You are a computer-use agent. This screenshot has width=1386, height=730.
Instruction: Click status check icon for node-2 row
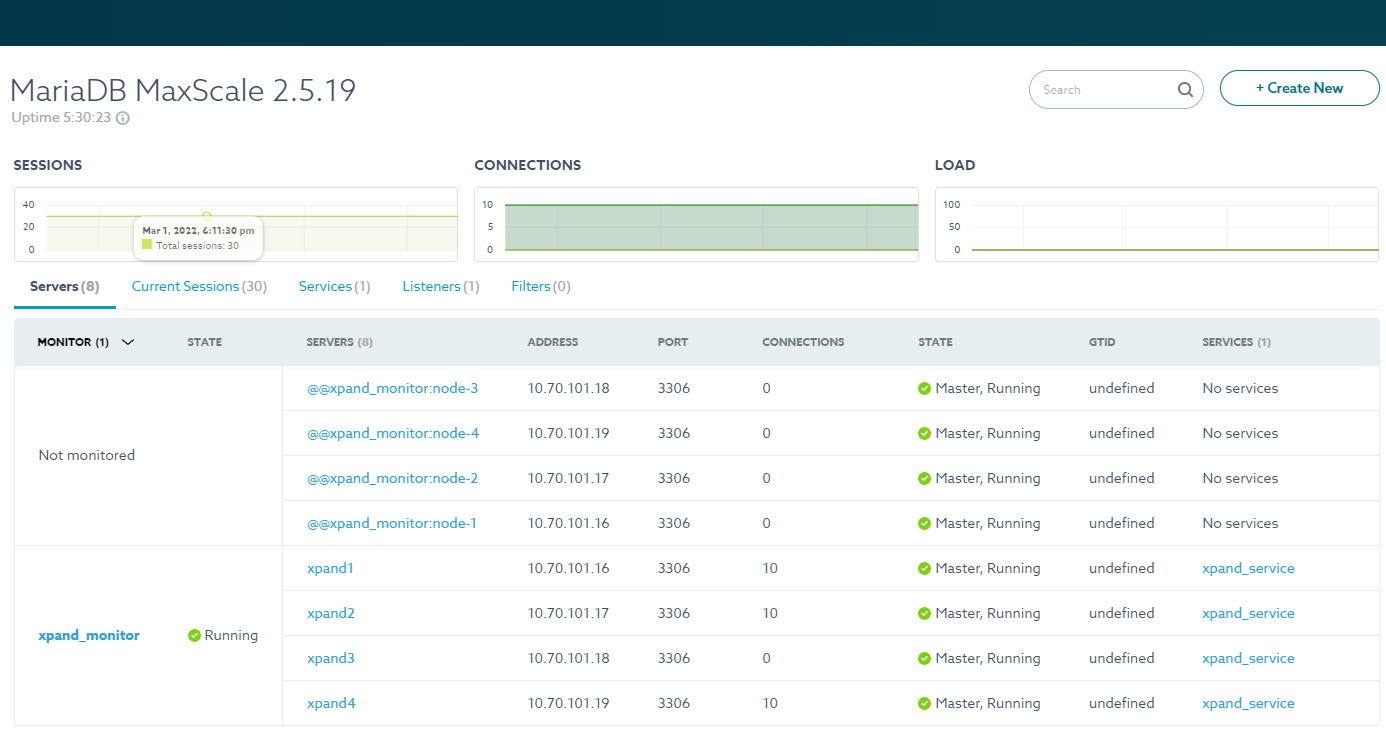click(924, 478)
